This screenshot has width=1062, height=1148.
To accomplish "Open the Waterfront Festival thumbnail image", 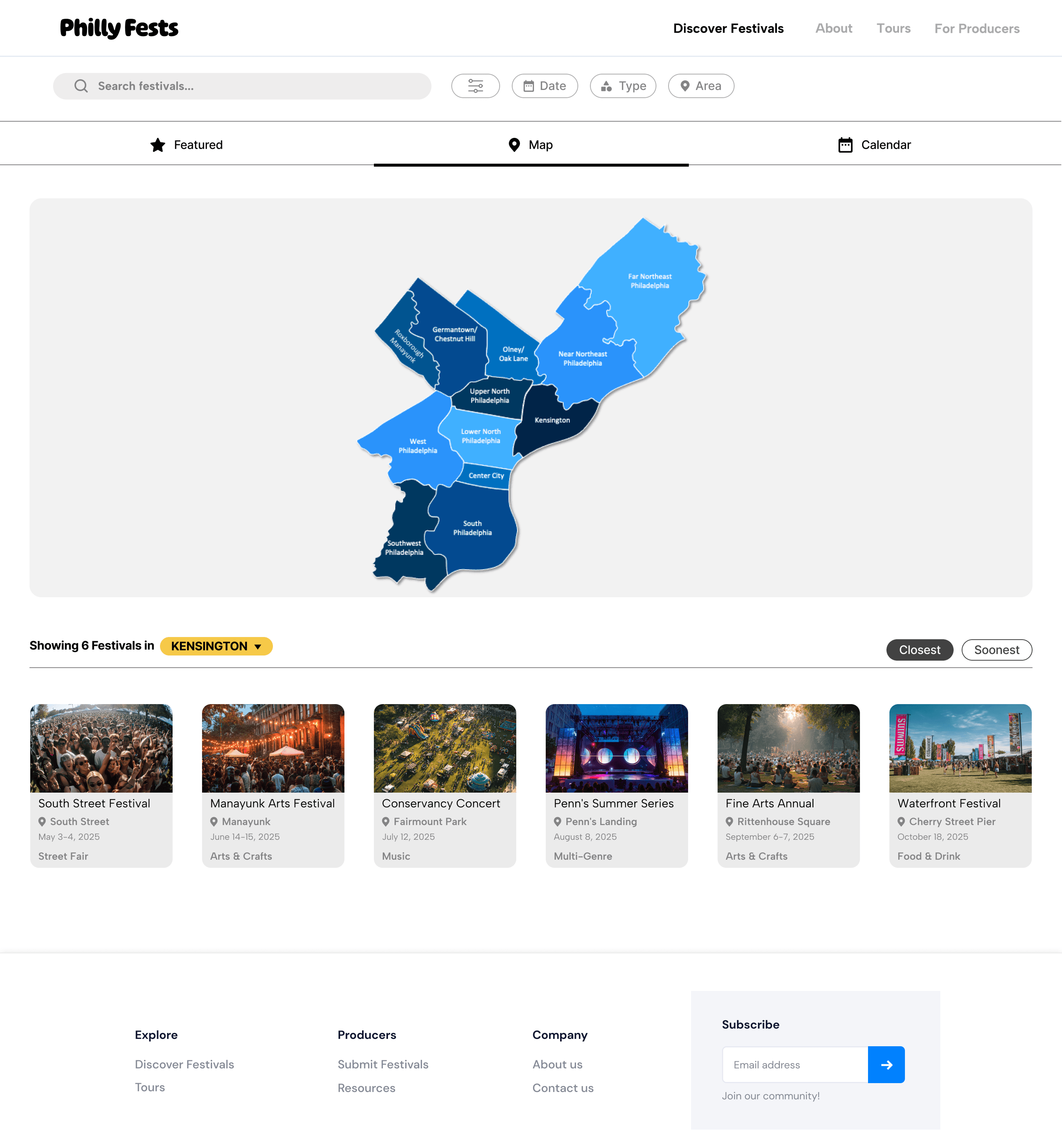I will click(x=960, y=748).
